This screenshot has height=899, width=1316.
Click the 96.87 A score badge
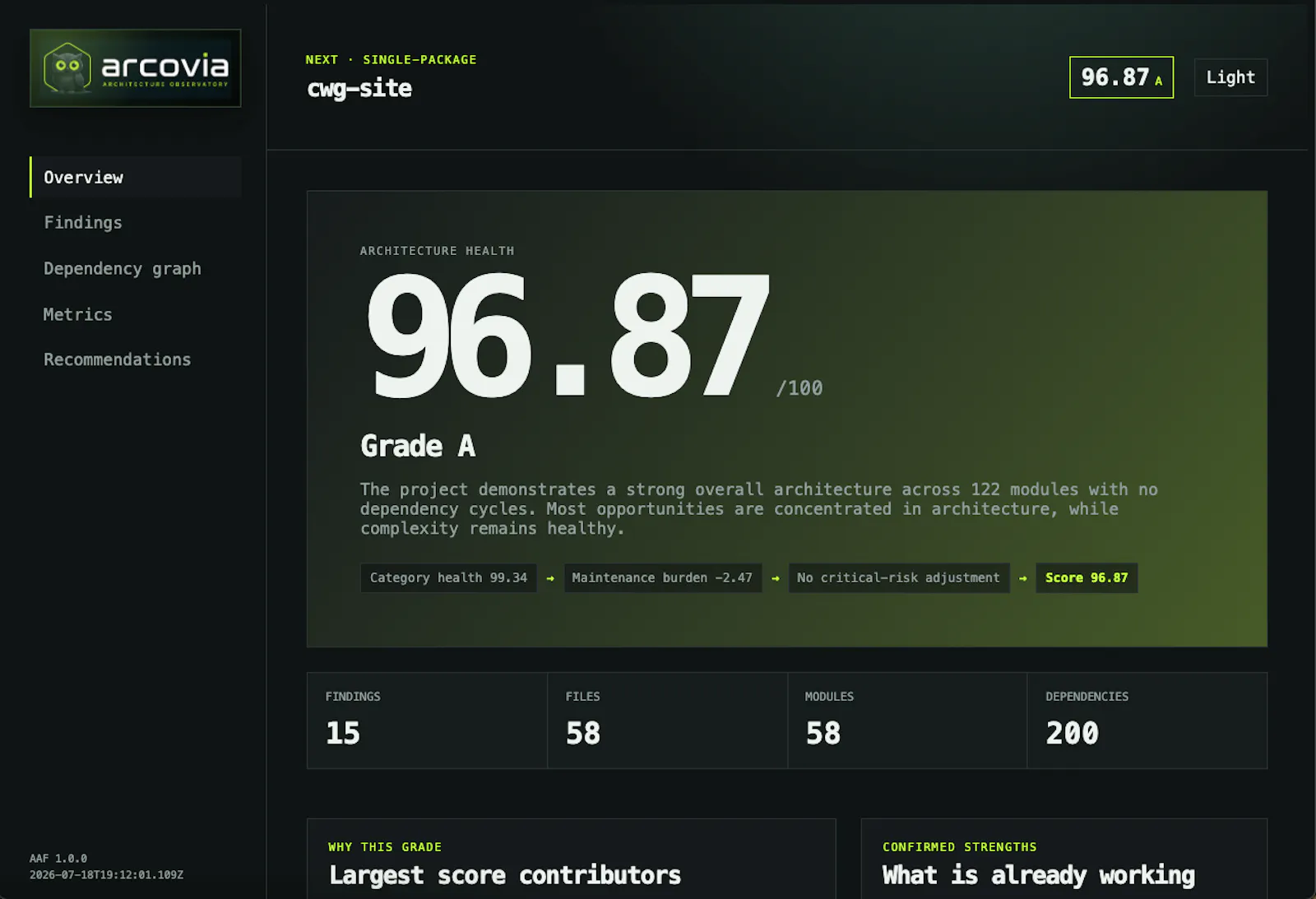pos(1121,77)
